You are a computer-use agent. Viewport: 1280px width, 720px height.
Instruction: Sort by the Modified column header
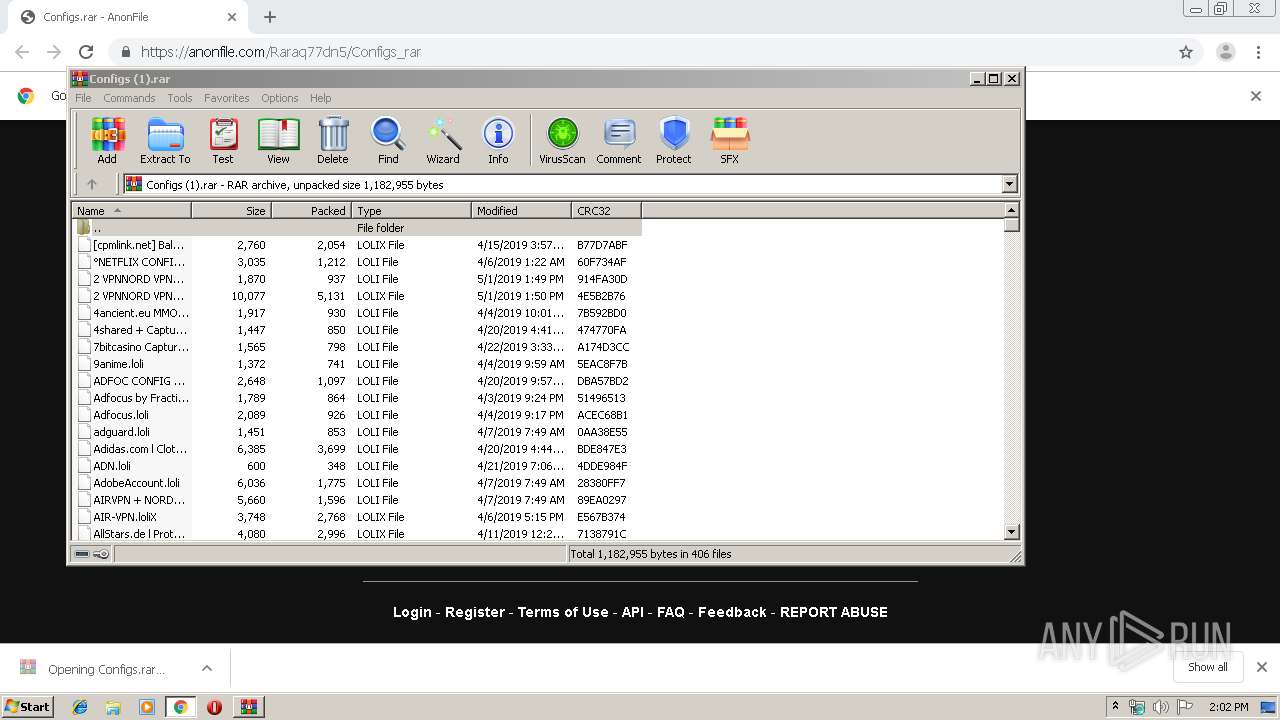[x=521, y=210]
